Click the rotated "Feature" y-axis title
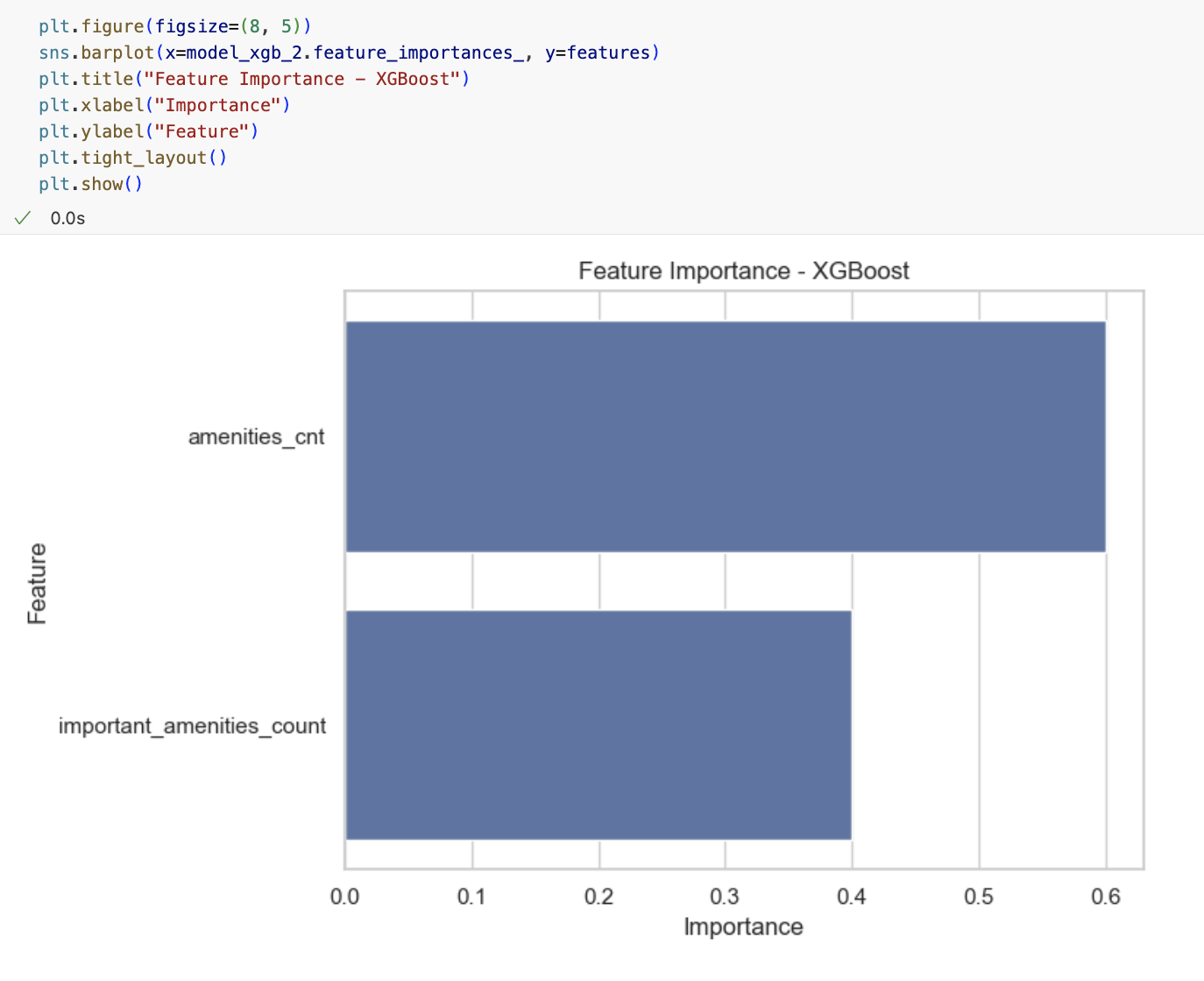The width and height of the screenshot is (1204, 981). (37, 583)
